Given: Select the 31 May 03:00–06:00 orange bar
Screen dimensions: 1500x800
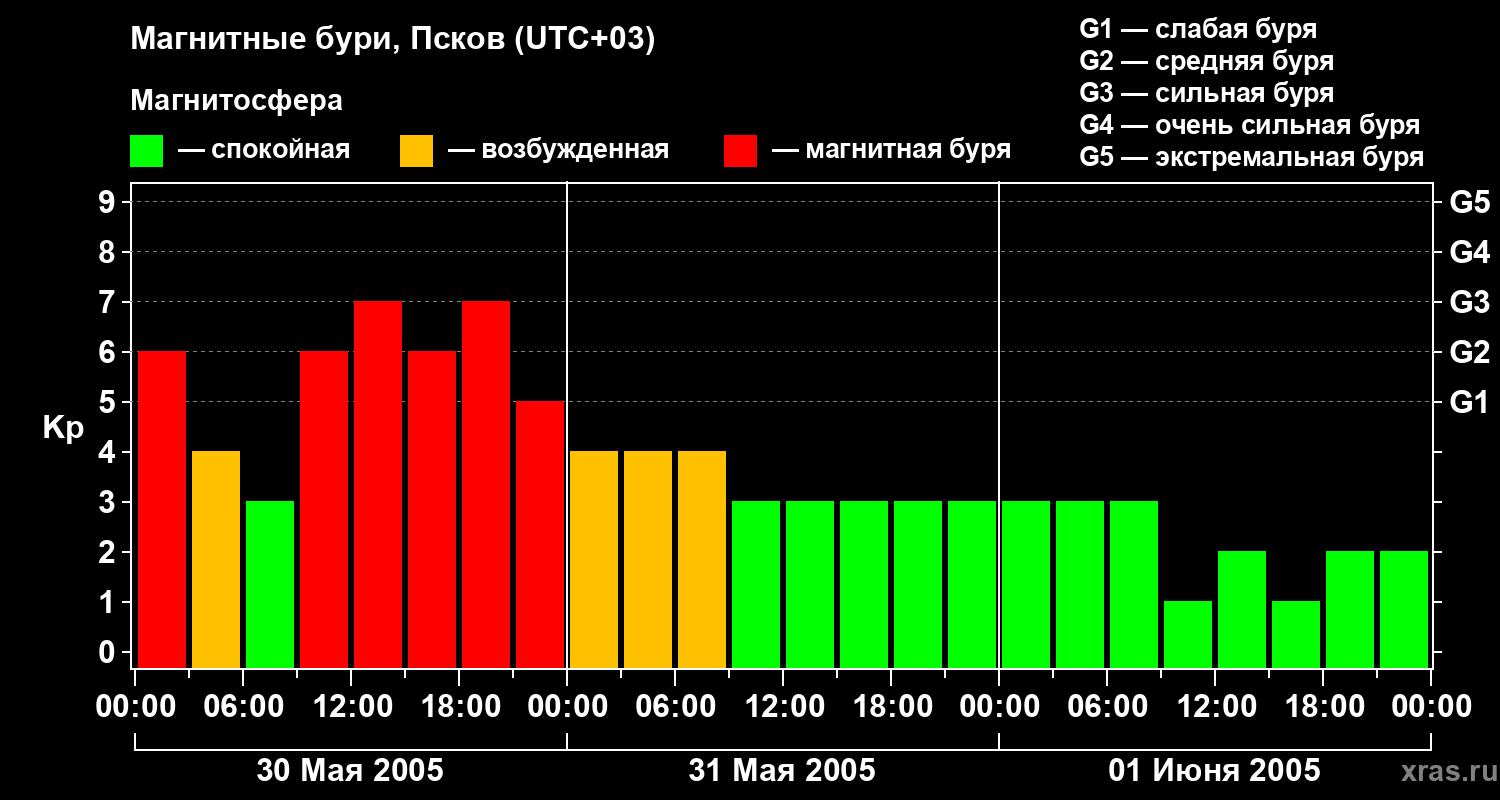Looking at the screenshot, I should pos(648,559).
